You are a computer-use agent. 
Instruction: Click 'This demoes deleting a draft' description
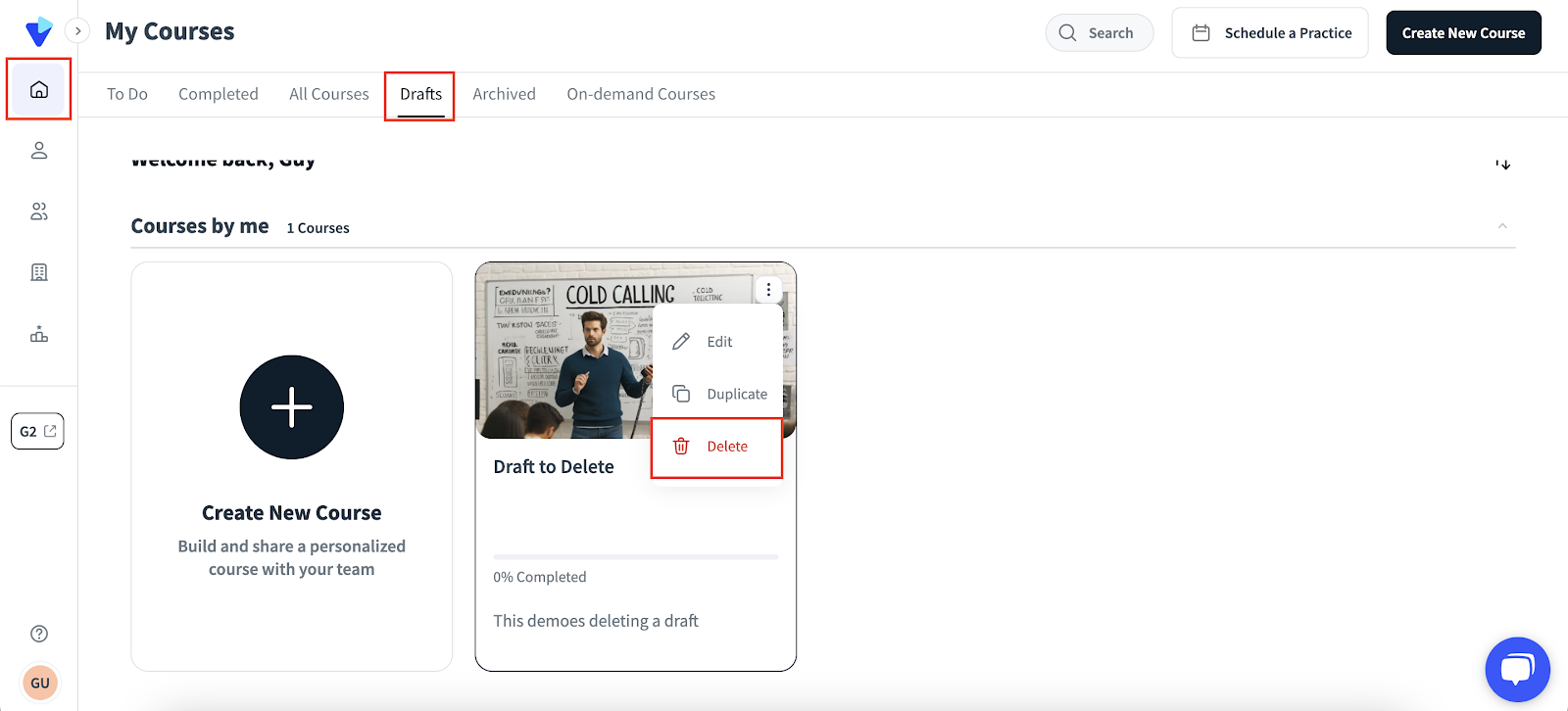pyautogui.click(x=596, y=621)
